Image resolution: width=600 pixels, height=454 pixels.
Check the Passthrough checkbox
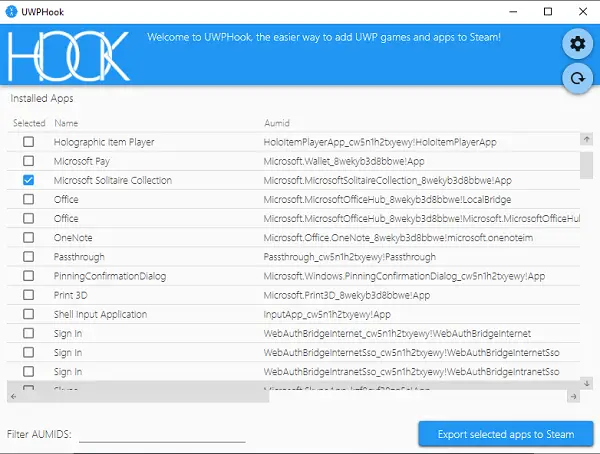(28, 257)
